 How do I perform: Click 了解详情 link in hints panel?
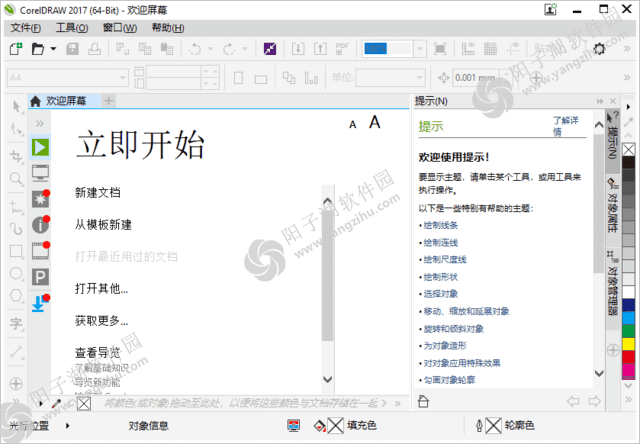[x=565, y=126]
